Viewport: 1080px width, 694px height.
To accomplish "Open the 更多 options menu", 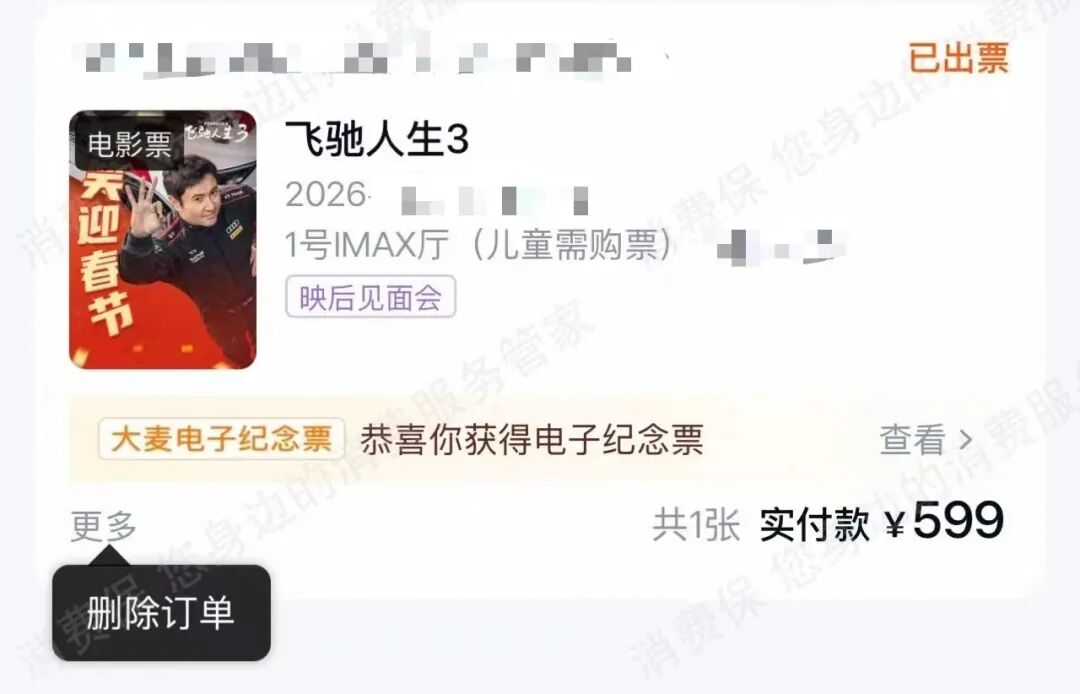I will click(103, 526).
